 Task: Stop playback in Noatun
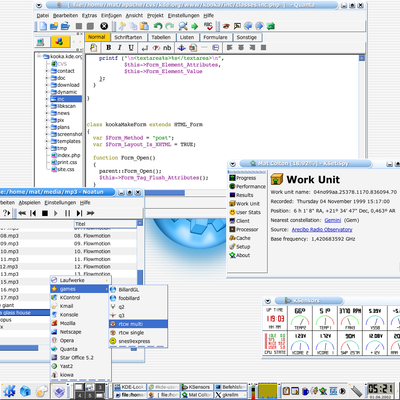(x=45, y=213)
